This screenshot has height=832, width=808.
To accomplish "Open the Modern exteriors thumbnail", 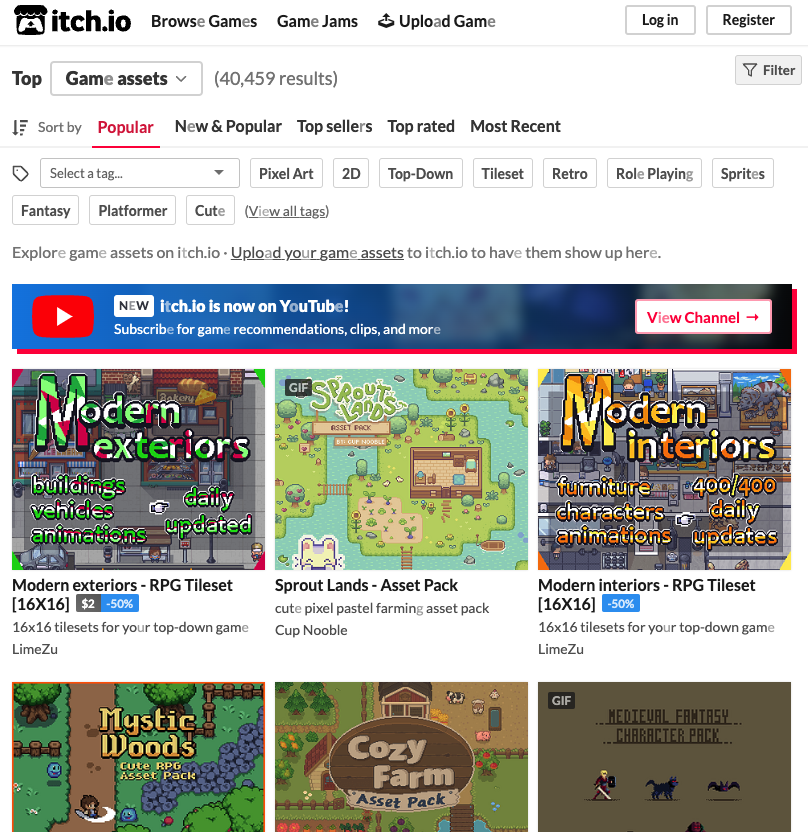I will coord(138,470).
